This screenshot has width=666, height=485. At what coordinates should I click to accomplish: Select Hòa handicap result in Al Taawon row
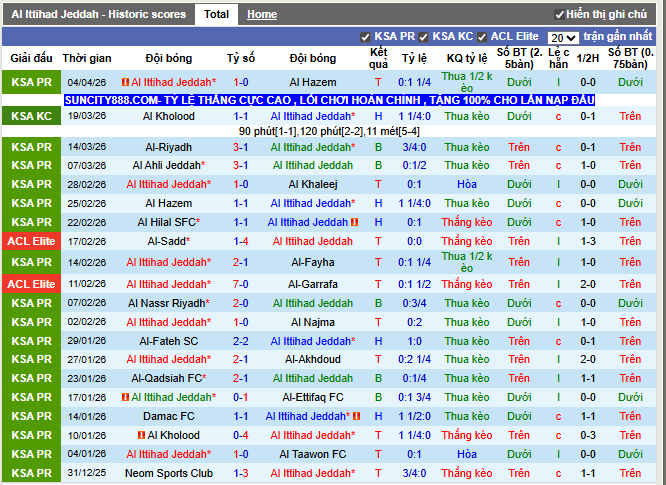click(467, 454)
